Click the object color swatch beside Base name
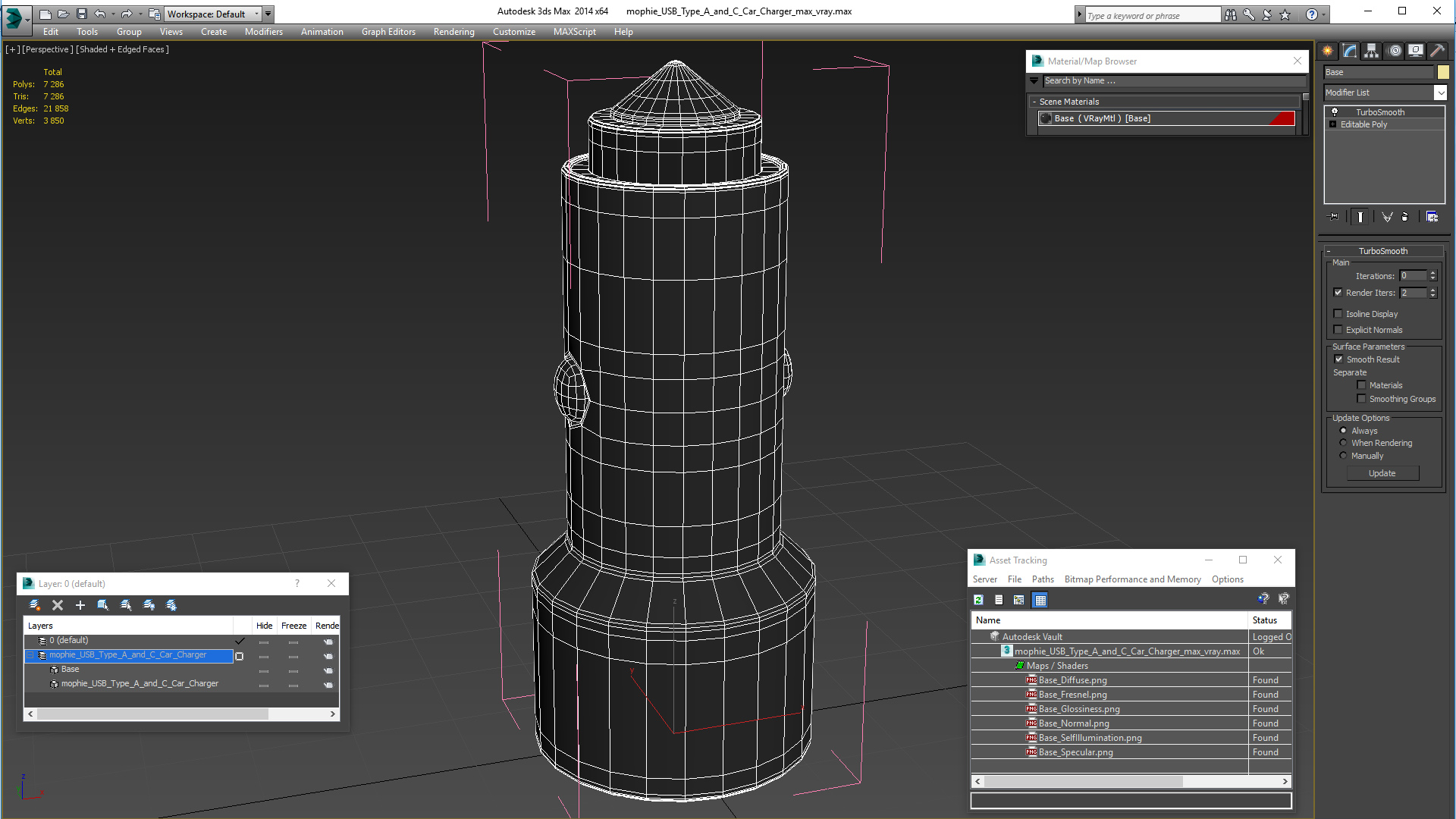This screenshot has width=1456, height=819. [1443, 72]
